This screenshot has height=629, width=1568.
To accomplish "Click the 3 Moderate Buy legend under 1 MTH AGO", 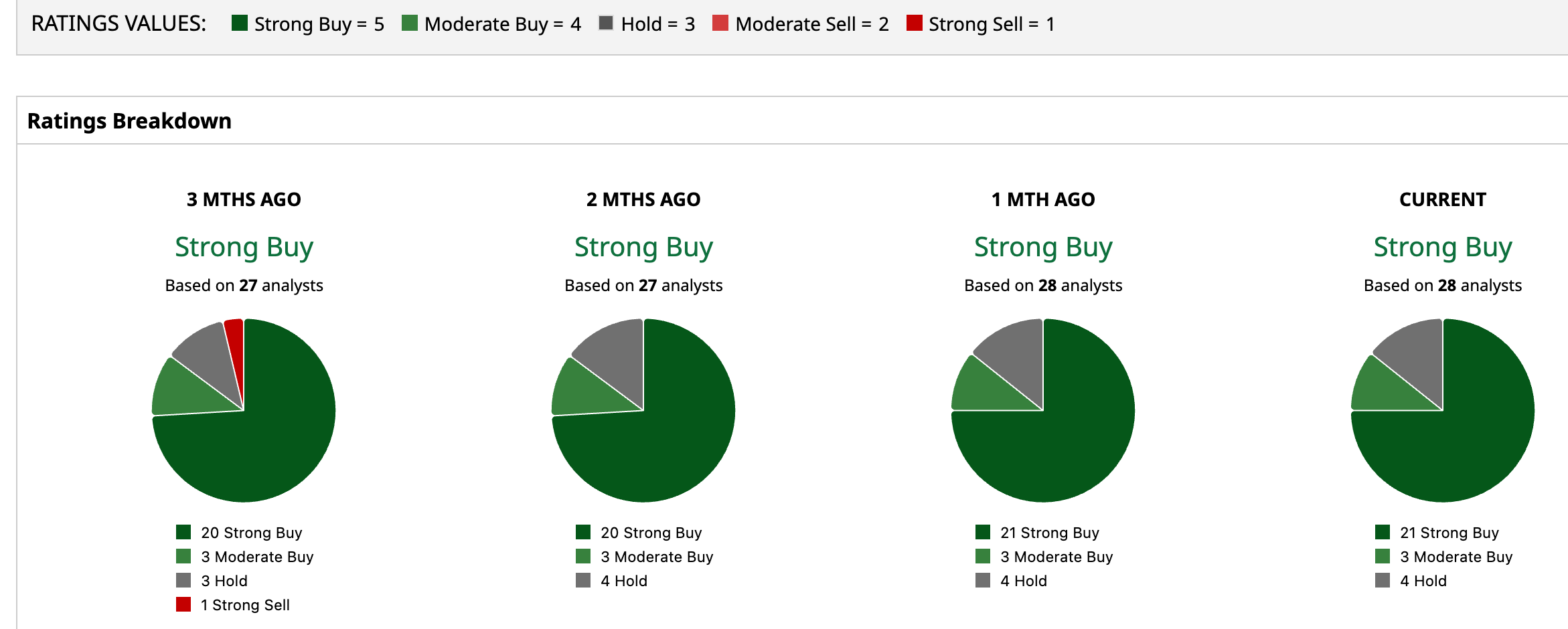I will point(1044,557).
